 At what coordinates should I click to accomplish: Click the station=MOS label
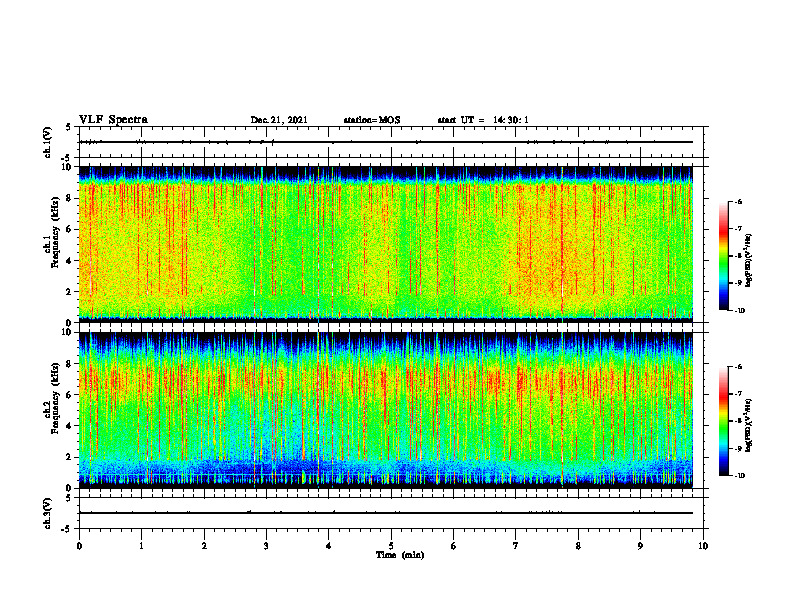pyautogui.click(x=372, y=120)
